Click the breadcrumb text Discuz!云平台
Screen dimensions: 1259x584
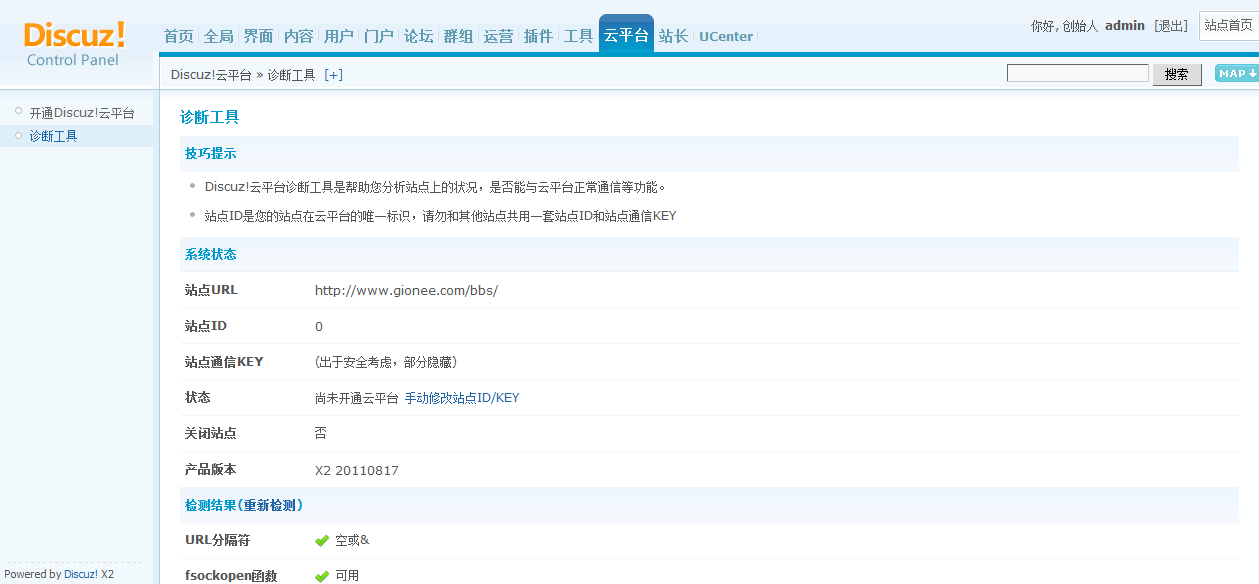(211, 75)
